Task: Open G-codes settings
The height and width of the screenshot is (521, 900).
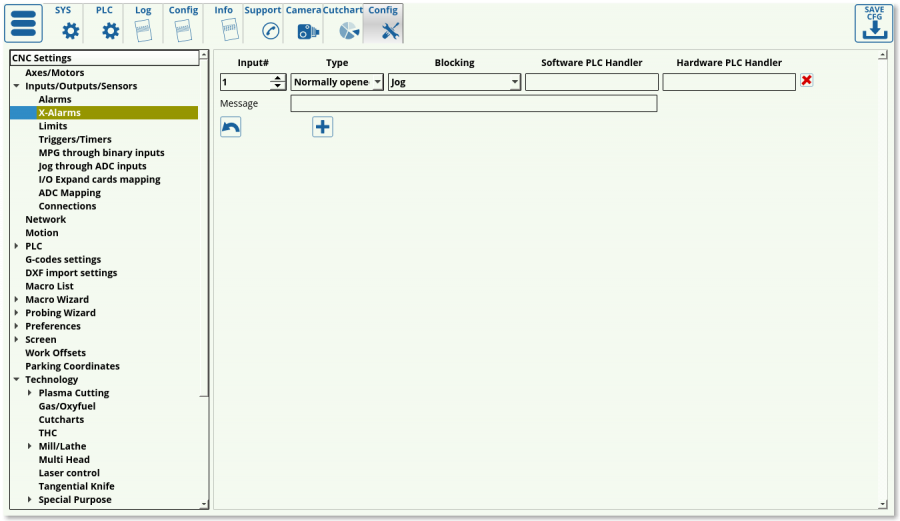Action: click(x=63, y=259)
